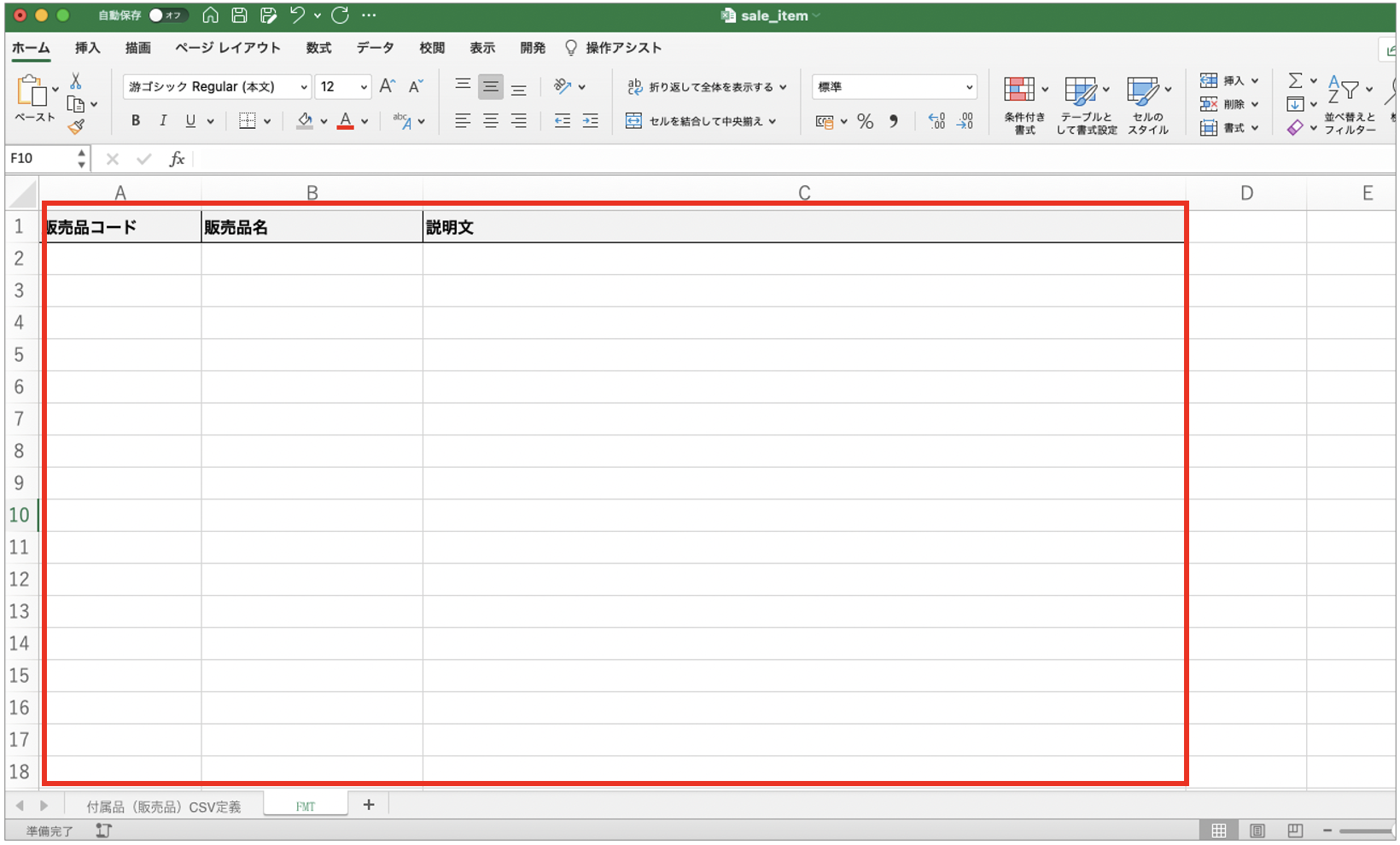Click the insert function fx icon

(177, 159)
